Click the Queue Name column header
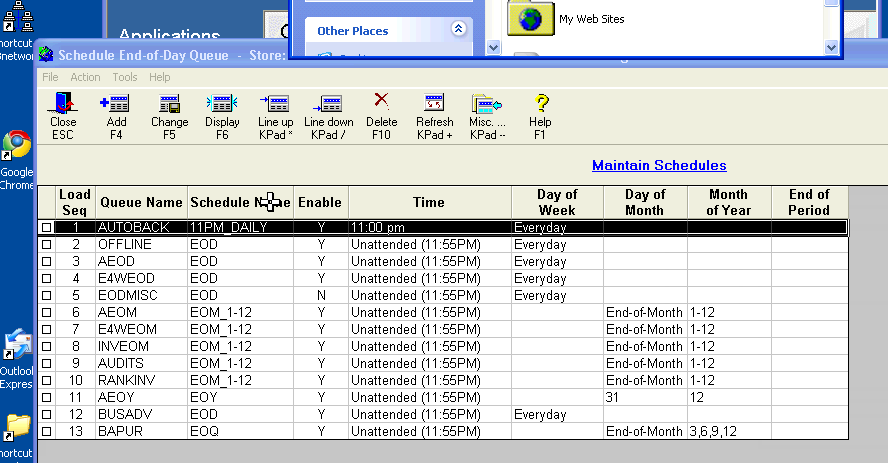The image size is (888, 463). [141, 202]
